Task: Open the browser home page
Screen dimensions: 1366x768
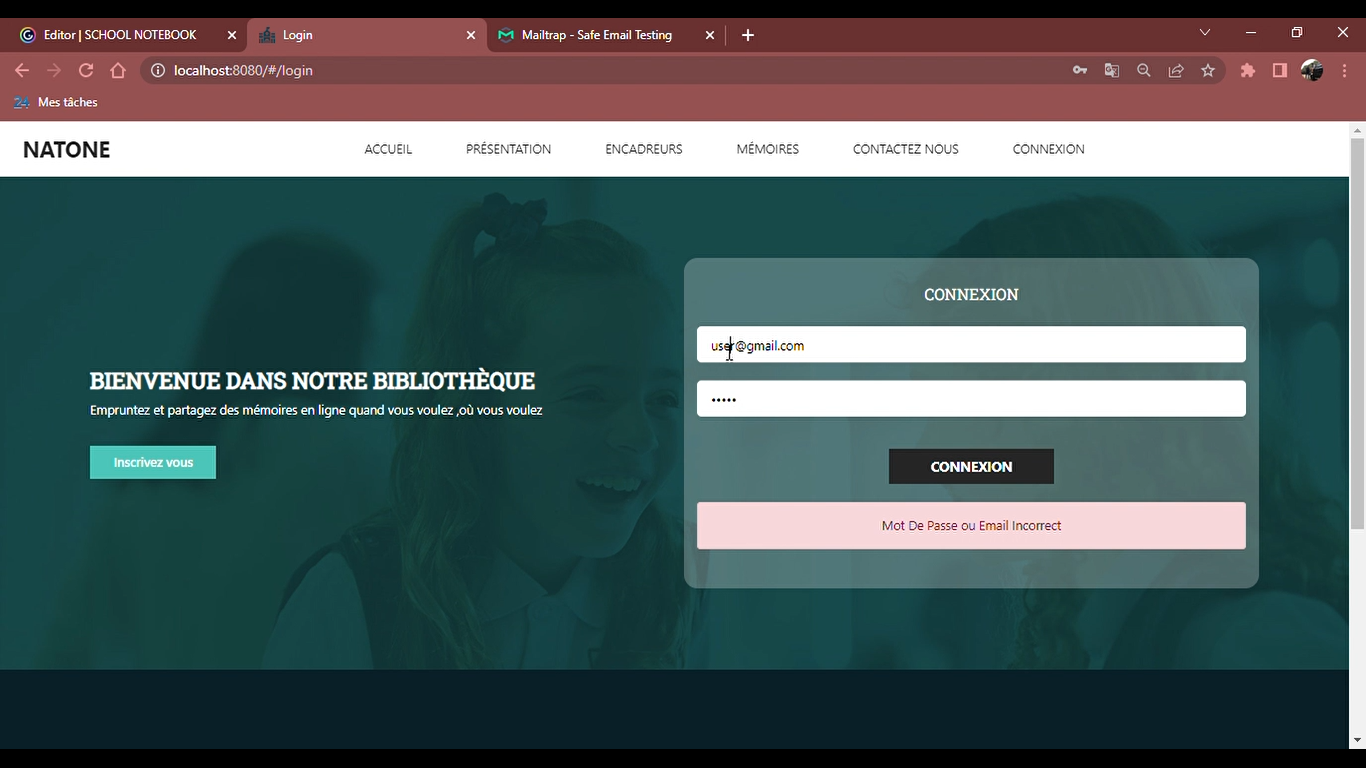Action: coord(117,70)
